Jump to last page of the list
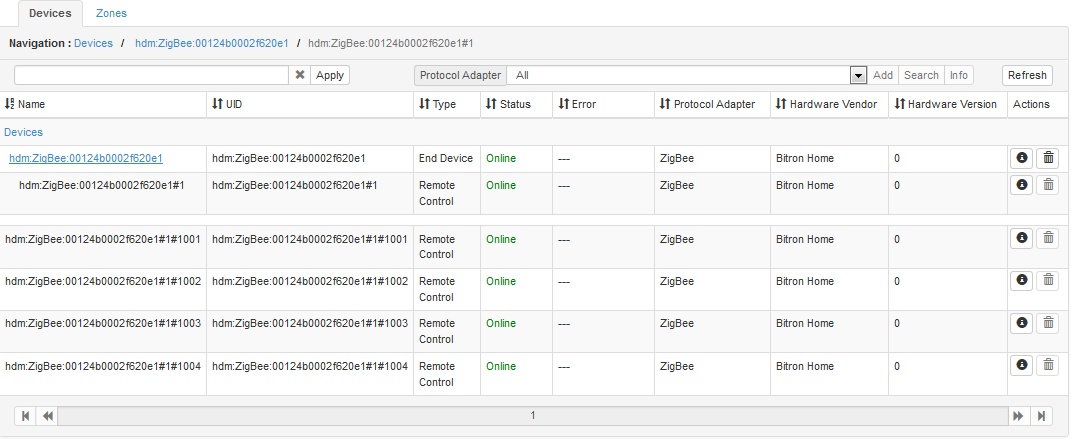Viewport: 1073px width, 442px height. point(1042,416)
